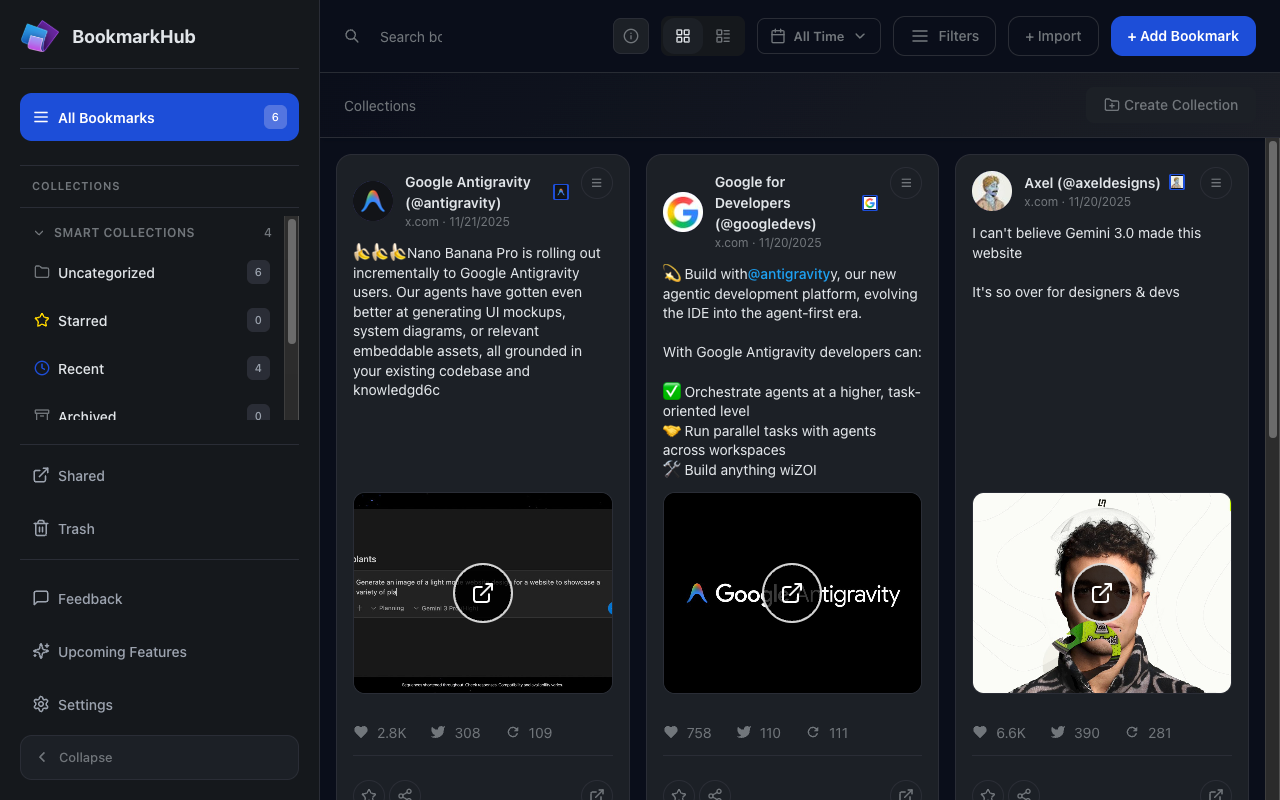Click the 2.8K likes heart icon
This screenshot has height=800, width=1280.
point(361,732)
